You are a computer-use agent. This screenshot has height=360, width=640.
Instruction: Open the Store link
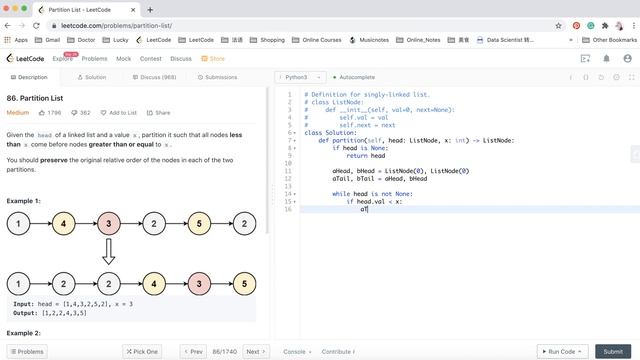click(x=213, y=59)
